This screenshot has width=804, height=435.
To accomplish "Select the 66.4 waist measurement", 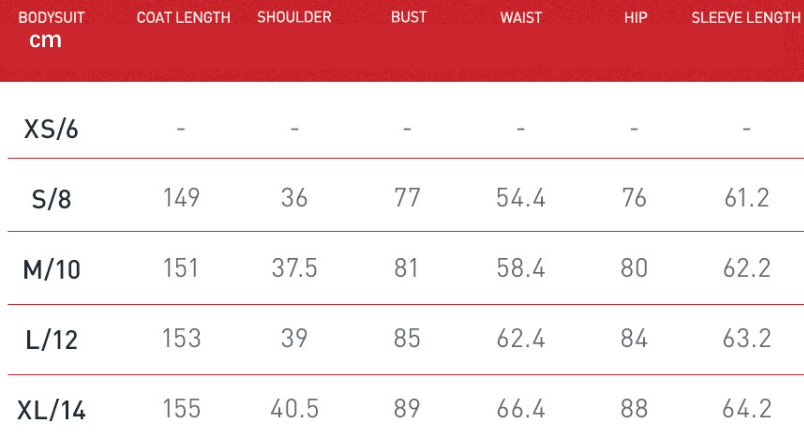I will click(521, 408).
